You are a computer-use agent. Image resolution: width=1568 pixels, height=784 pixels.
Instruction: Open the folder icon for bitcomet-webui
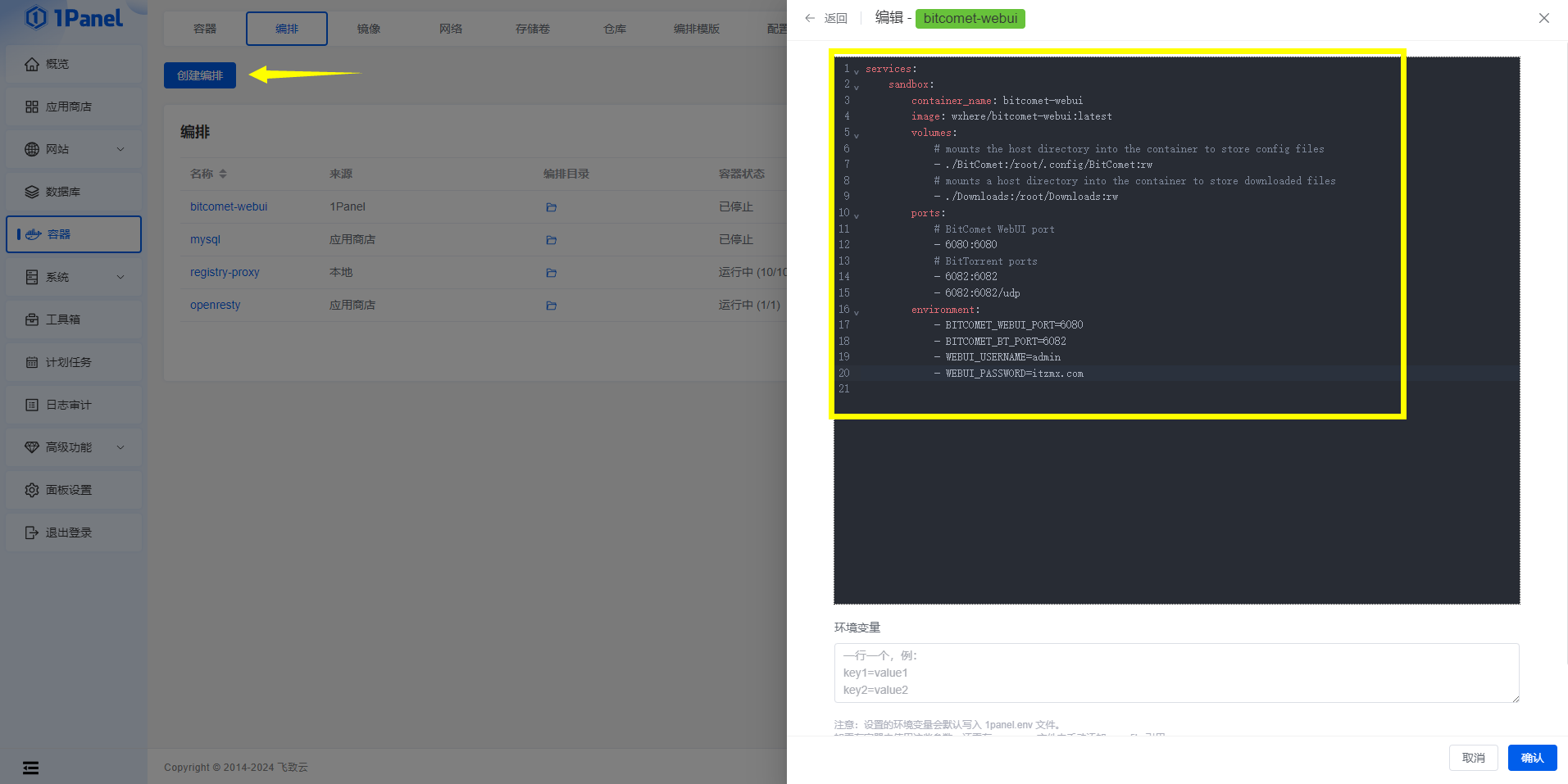[552, 207]
